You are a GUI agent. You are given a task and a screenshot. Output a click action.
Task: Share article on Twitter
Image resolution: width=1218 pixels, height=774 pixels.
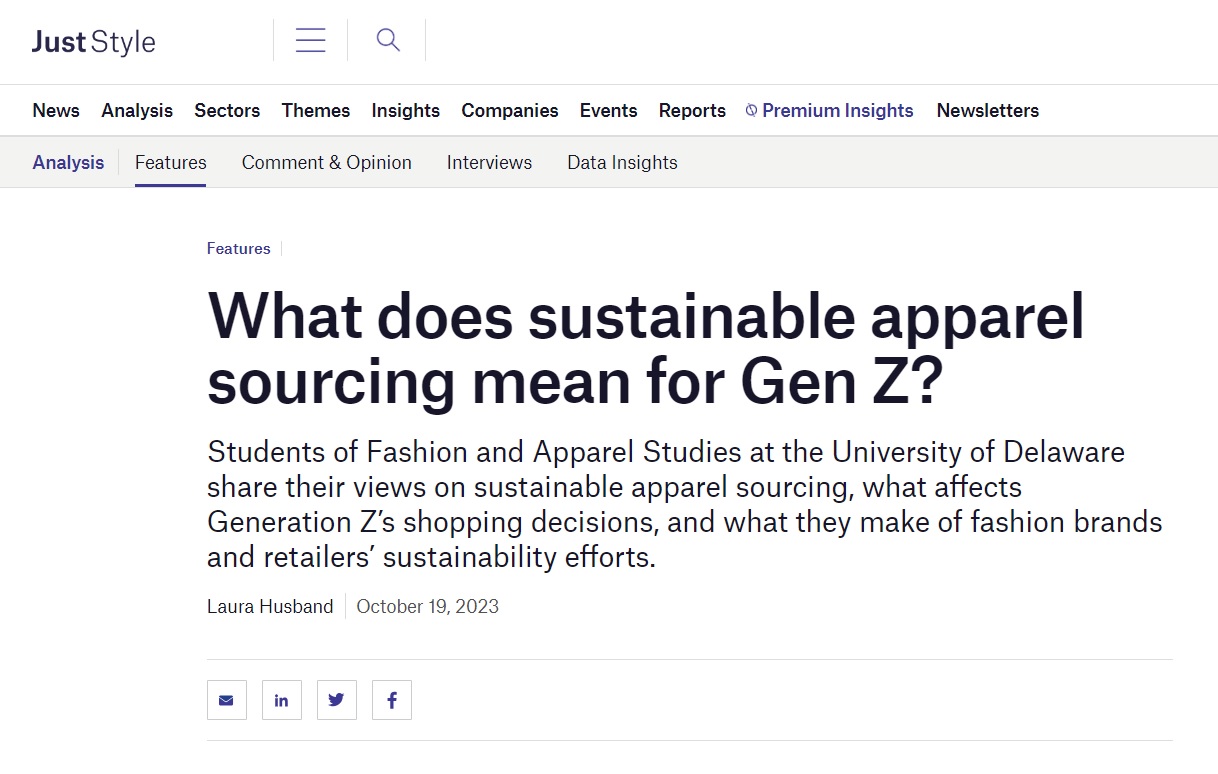point(337,700)
